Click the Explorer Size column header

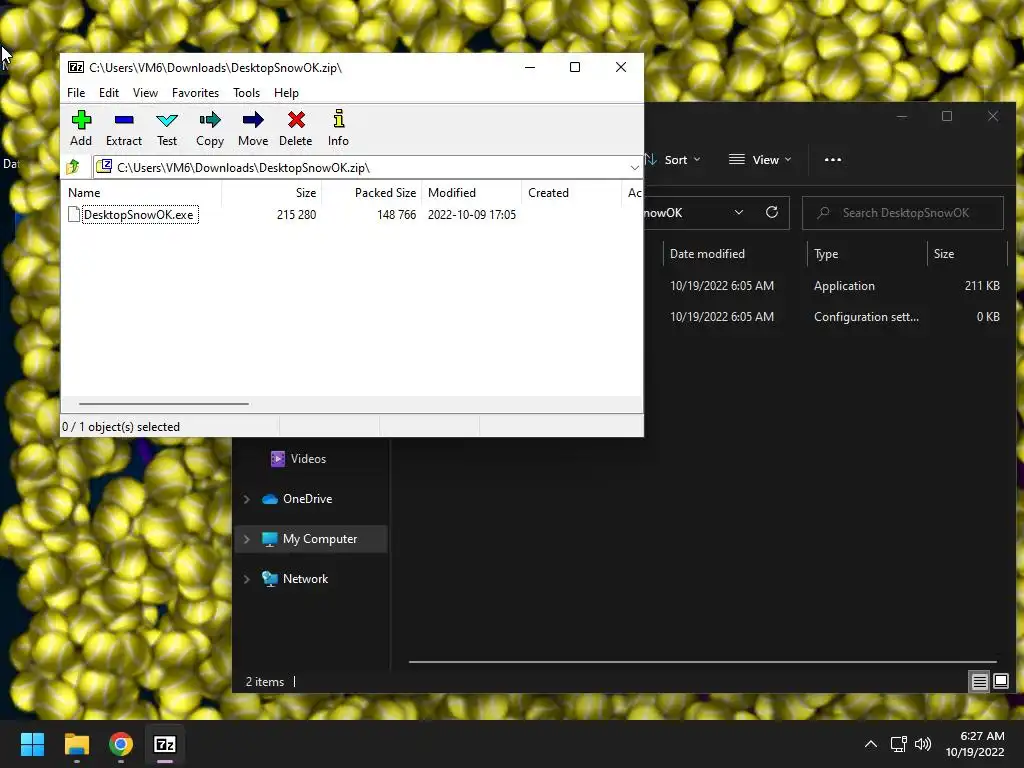point(967,254)
